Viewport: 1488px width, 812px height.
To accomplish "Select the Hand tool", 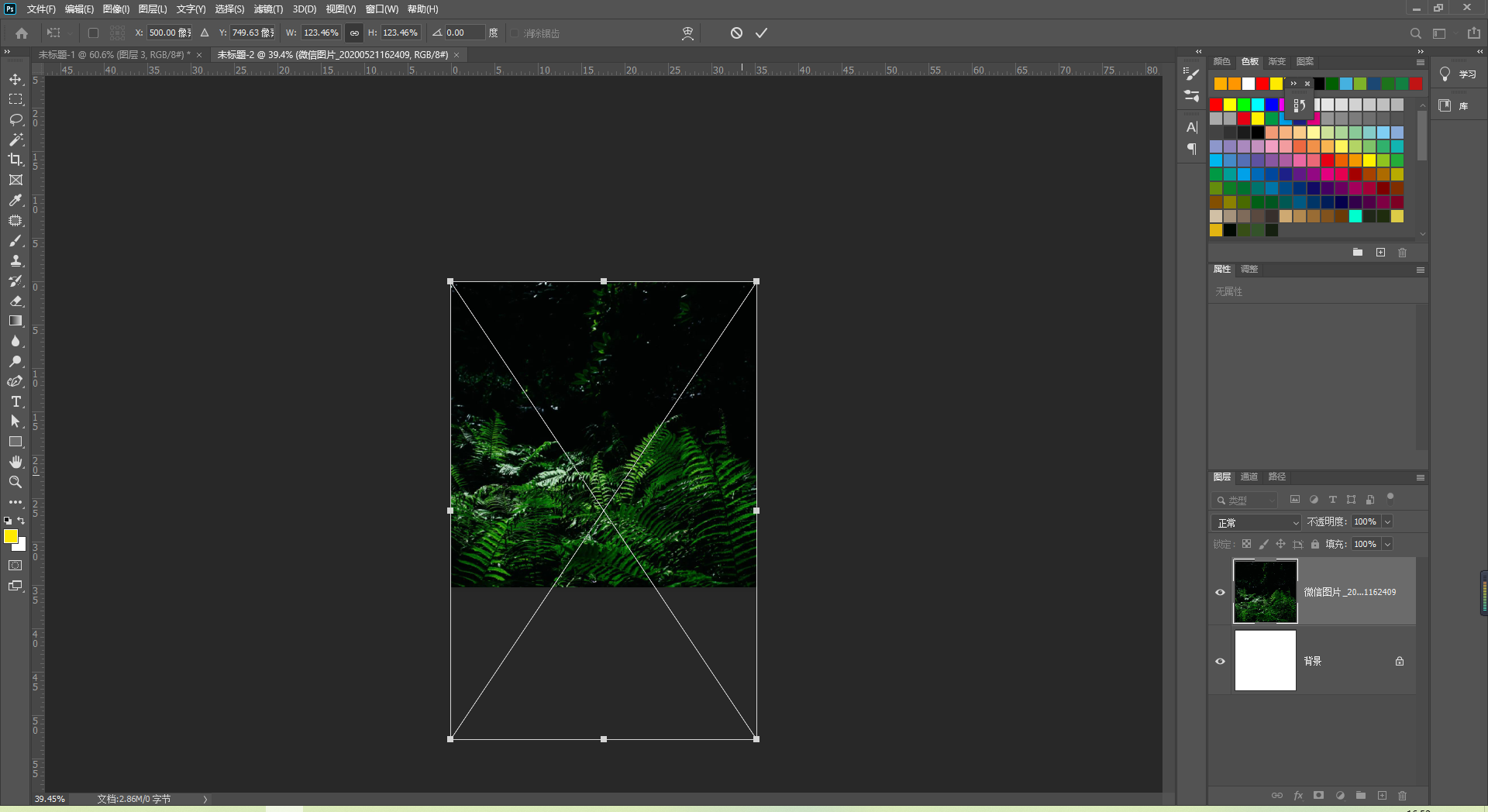I will (15, 462).
